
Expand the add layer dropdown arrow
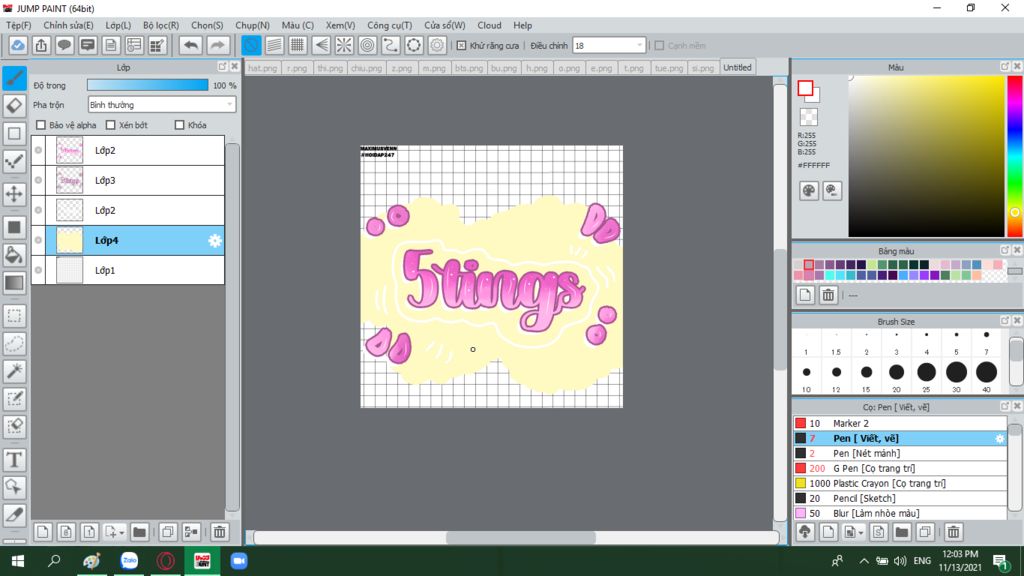pyautogui.click(x=121, y=533)
